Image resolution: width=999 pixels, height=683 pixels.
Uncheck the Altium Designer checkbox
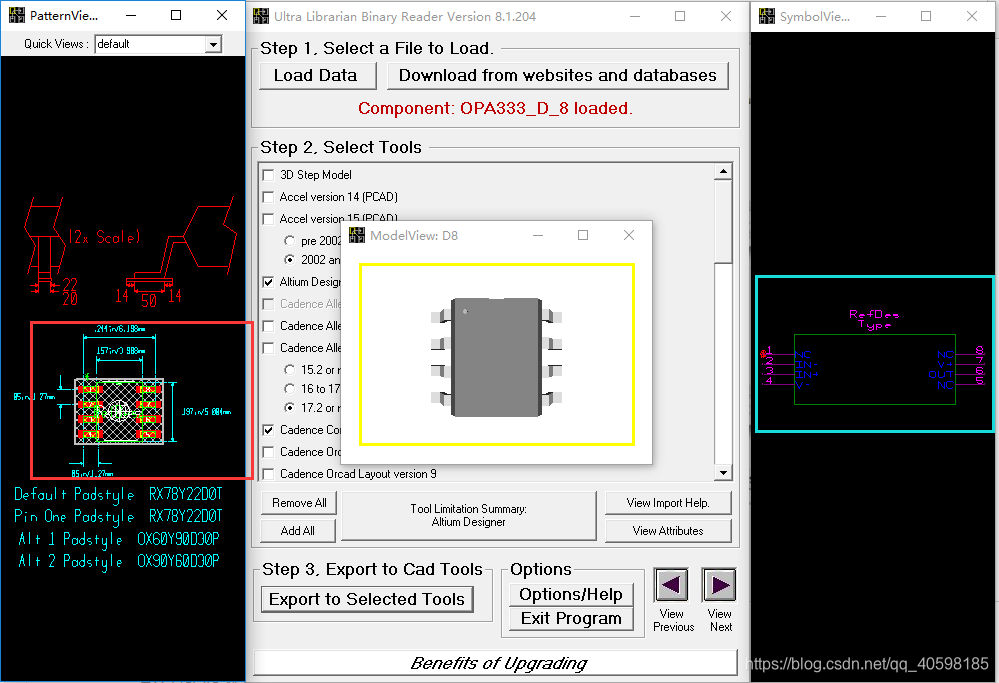[268, 282]
